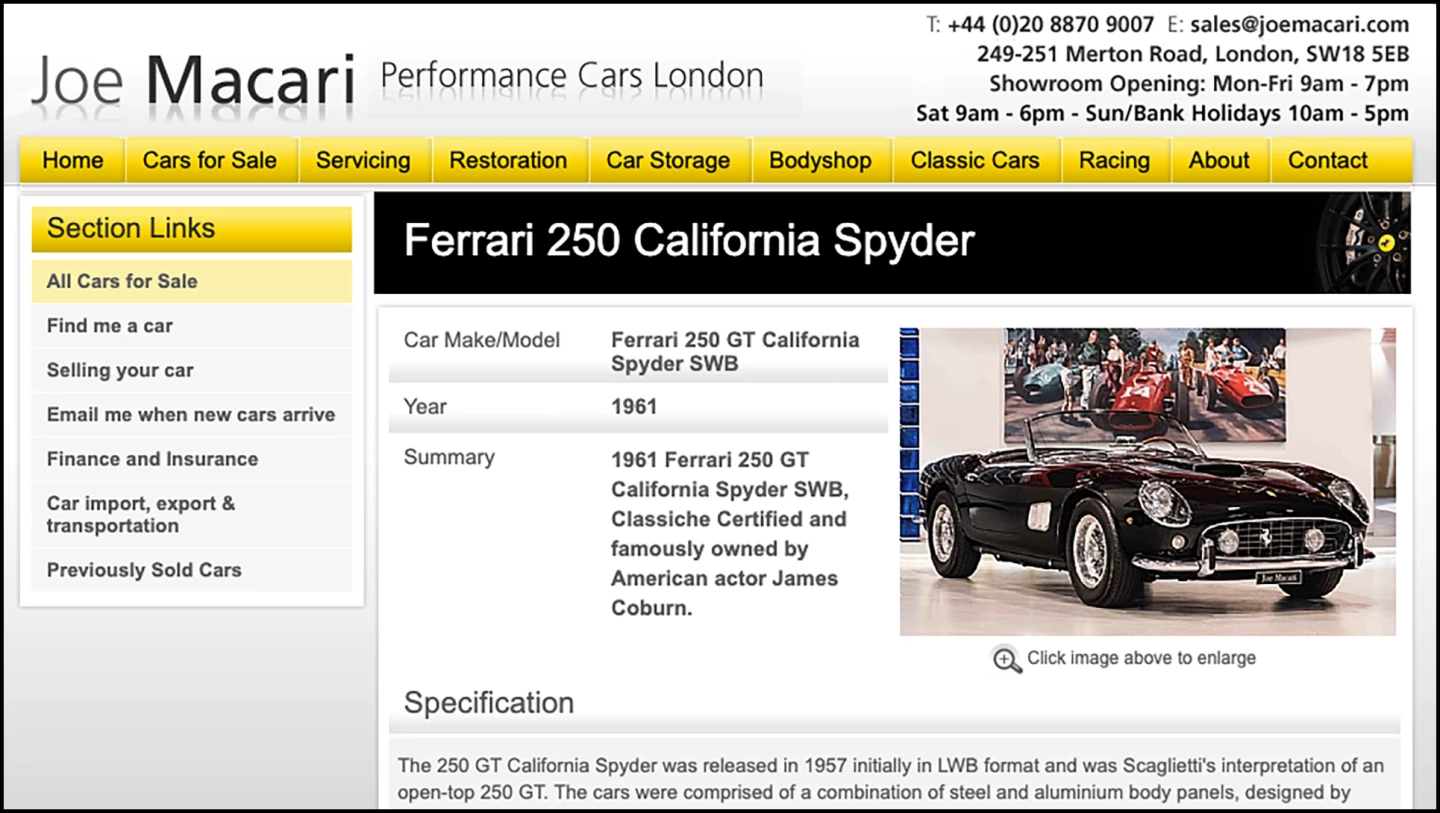Go to the Home menu tab
Viewport: 1440px width, 813px height.
[x=73, y=160]
